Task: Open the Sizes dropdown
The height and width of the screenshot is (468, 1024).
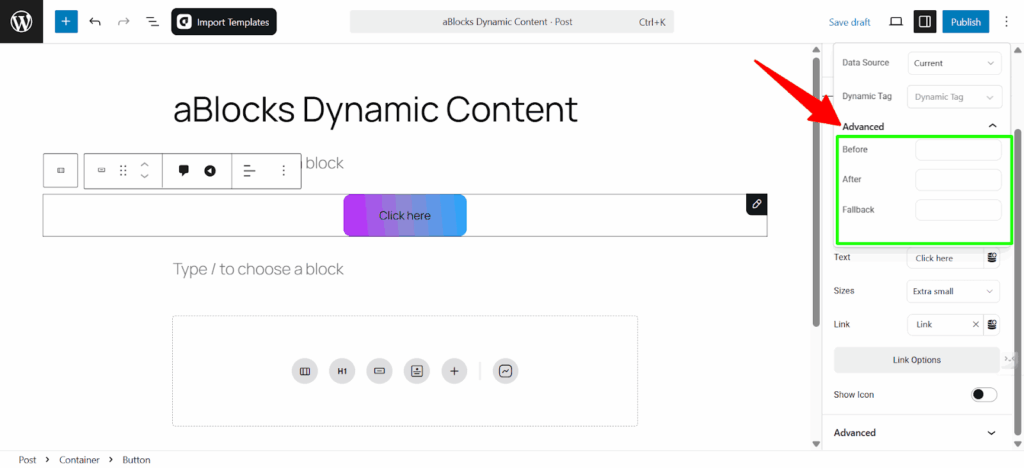Action: click(x=953, y=291)
